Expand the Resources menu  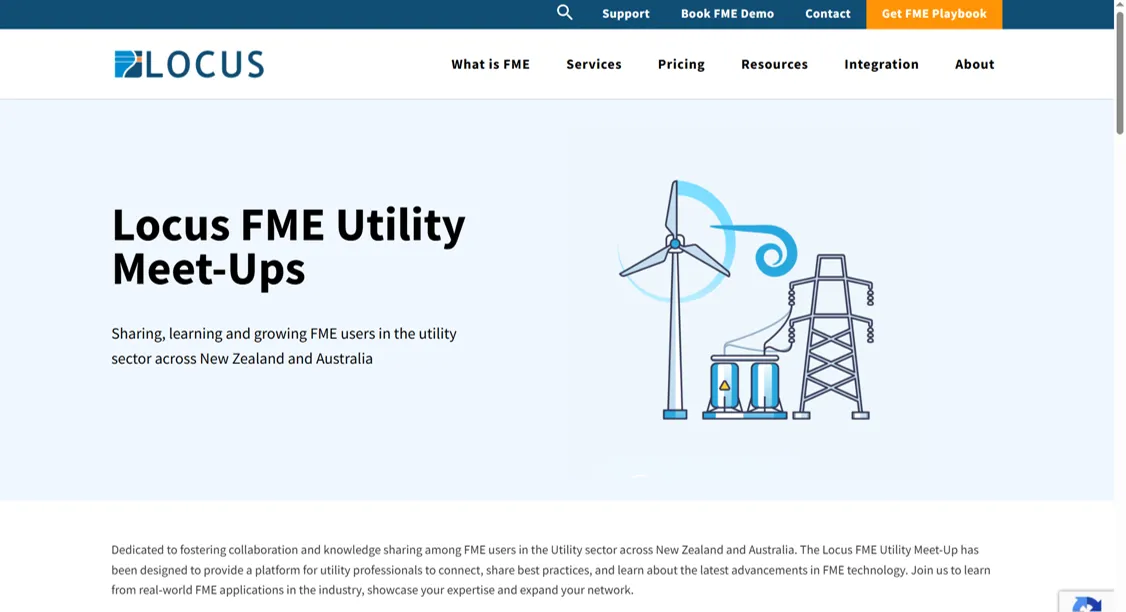pos(774,64)
